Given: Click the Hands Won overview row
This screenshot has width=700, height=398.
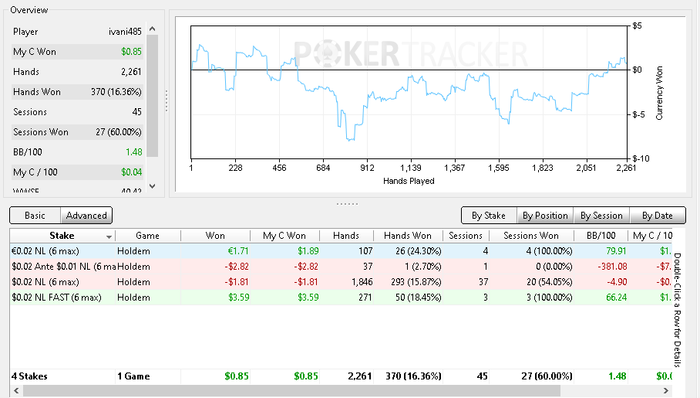Looking at the screenshot, I should click(x=77, y=92).
